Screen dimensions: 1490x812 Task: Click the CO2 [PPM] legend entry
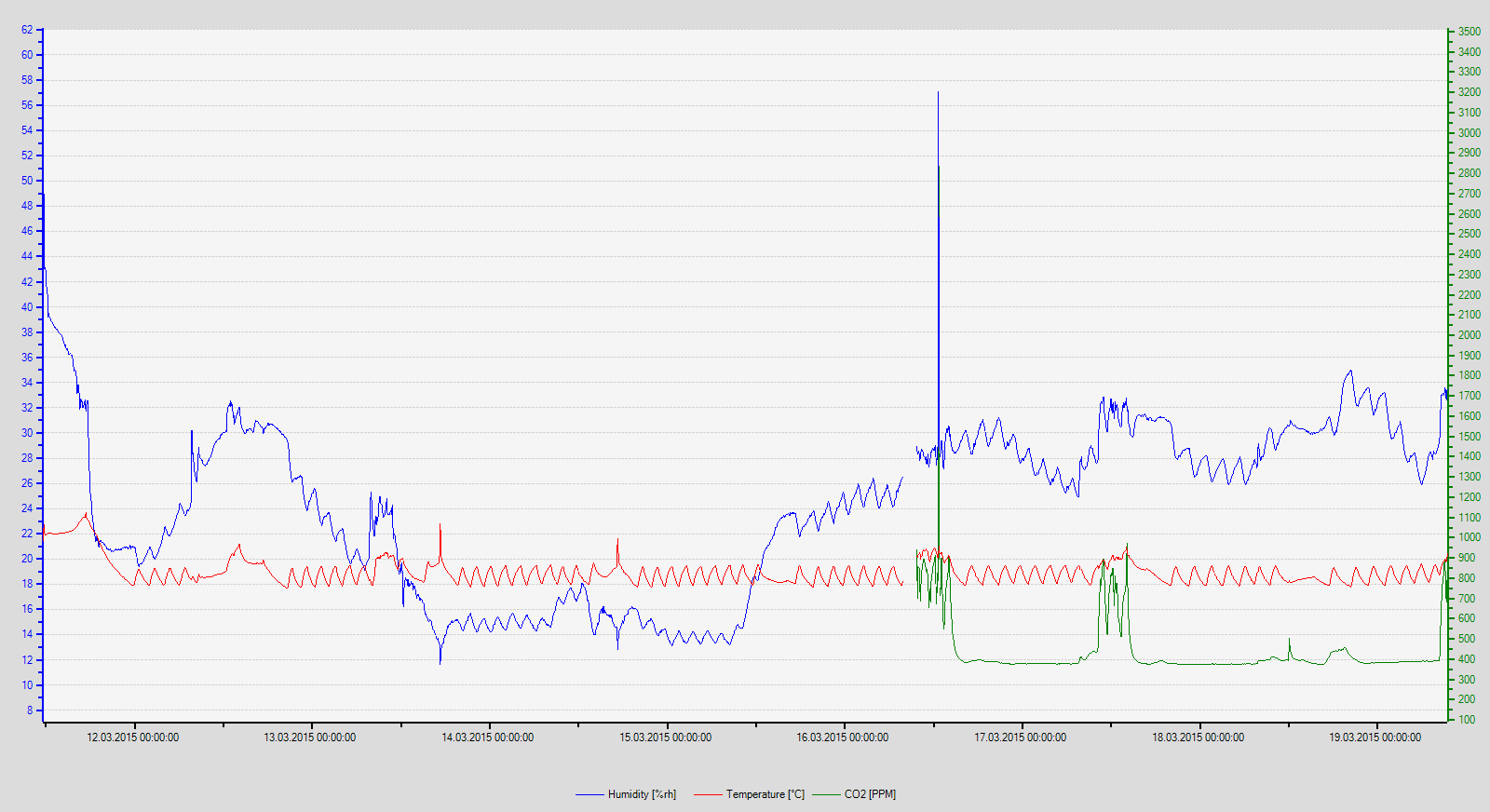(x=854, y=794)
